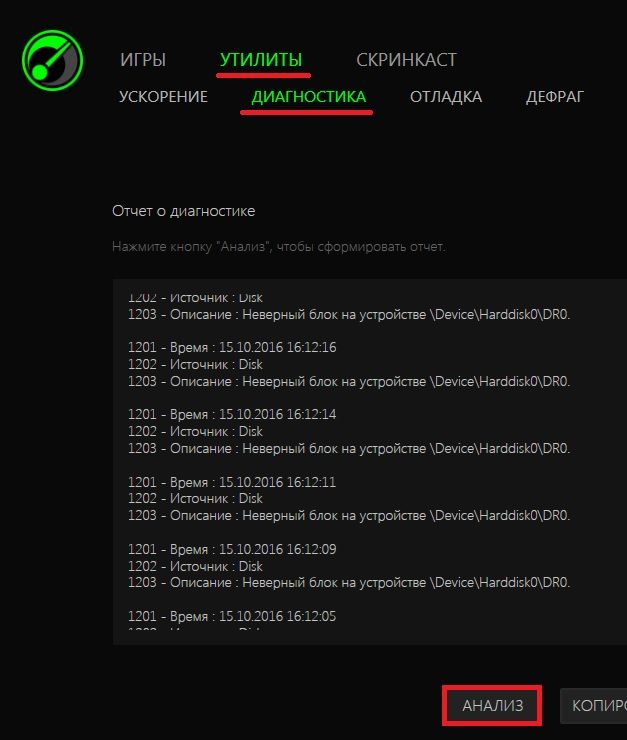Click the Отчет о диагностике heading
Viewport: 627px width, 740px height.
point(184,211)
